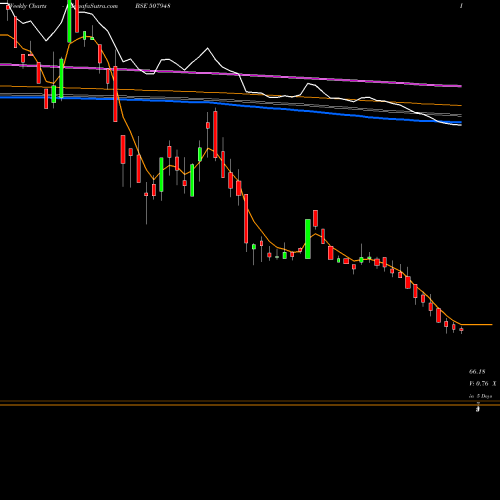This screenshot has height=500, width=500.
Task: Click the tall green candle beside 'MunafaSutra.com'
Action: [x=69, y=21]
